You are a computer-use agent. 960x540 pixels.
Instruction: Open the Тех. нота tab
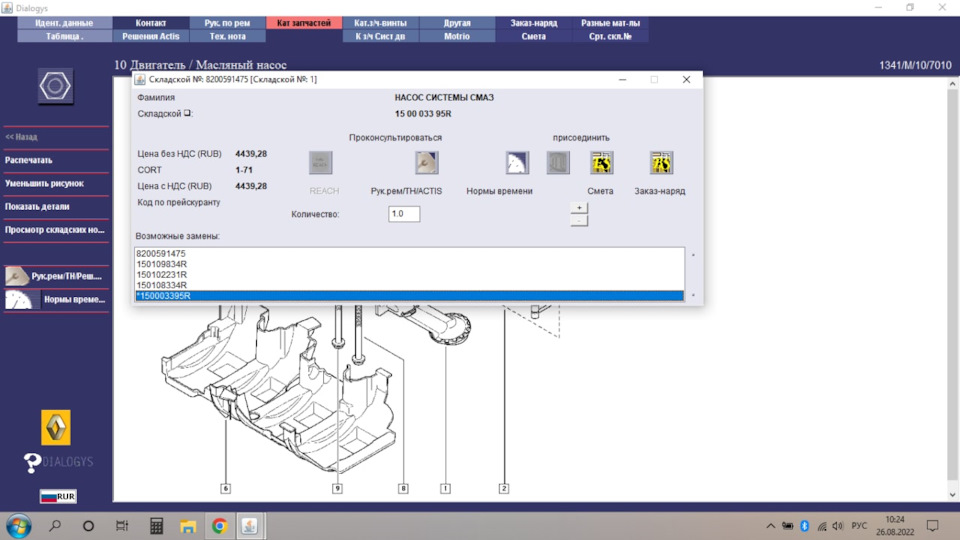pyautogui.click(x=227, y=36)
